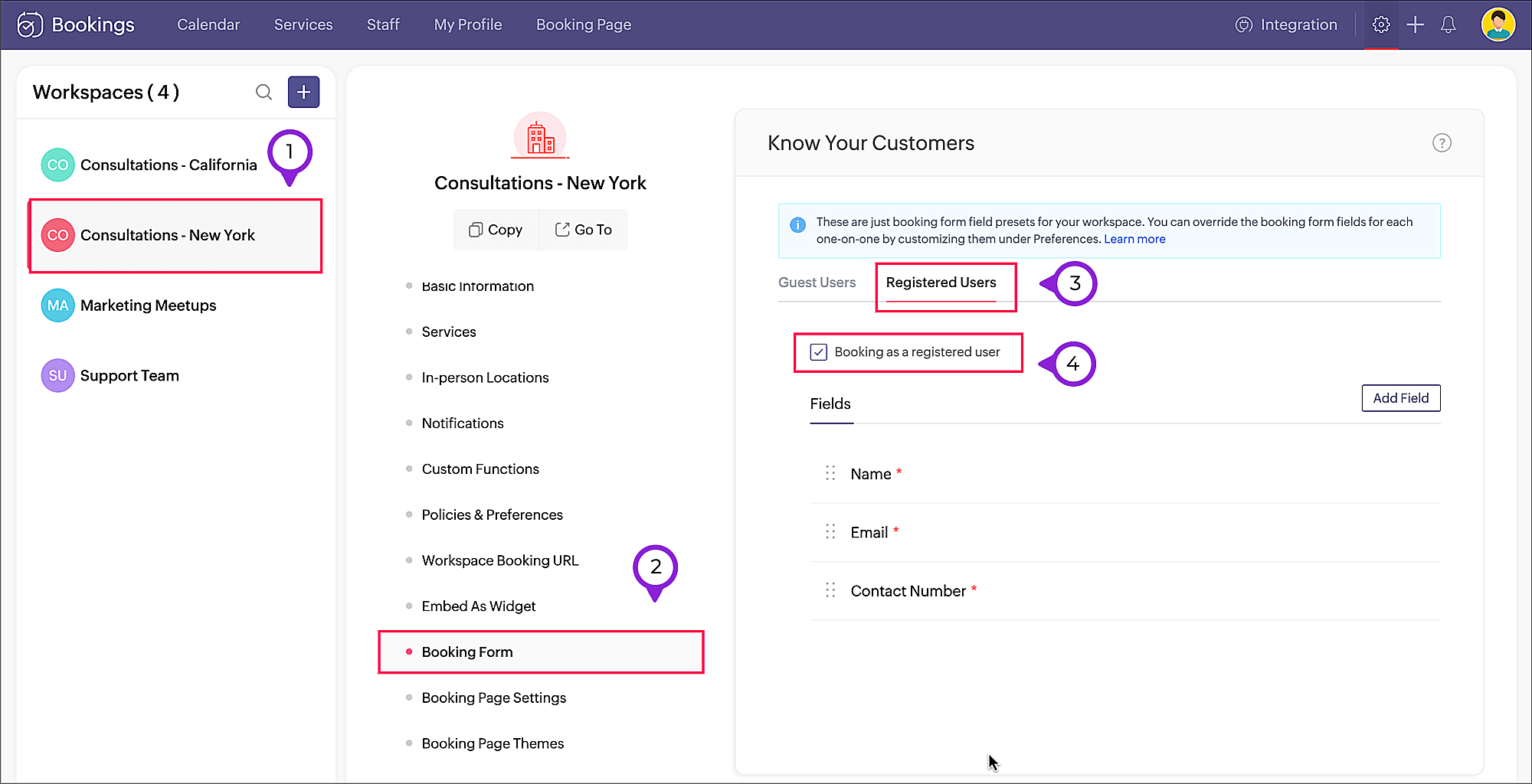Click the Add Field button
The image size is (1532, 784).
tap(1400, 398)
